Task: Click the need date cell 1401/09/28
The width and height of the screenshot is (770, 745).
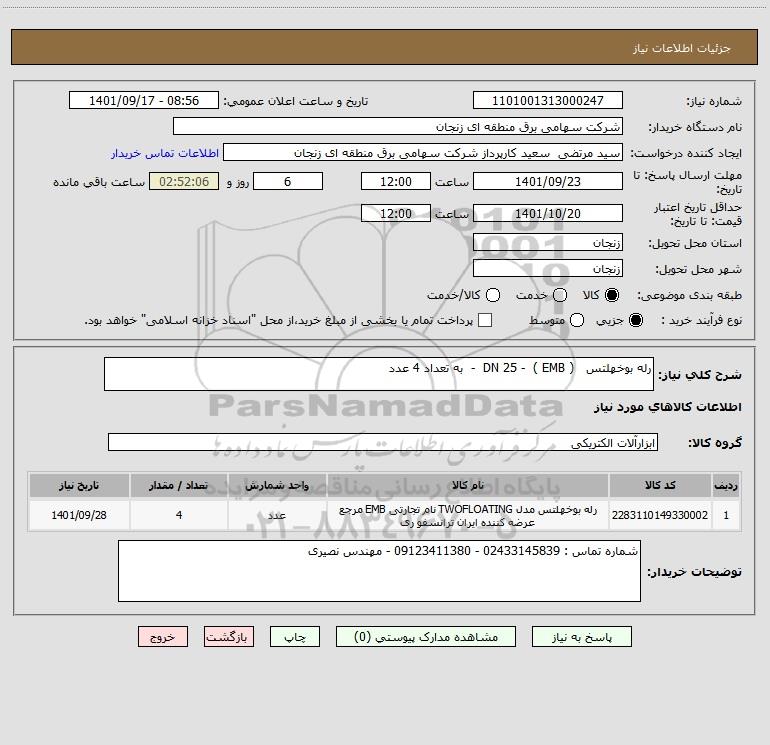Action: pos(79,515)
